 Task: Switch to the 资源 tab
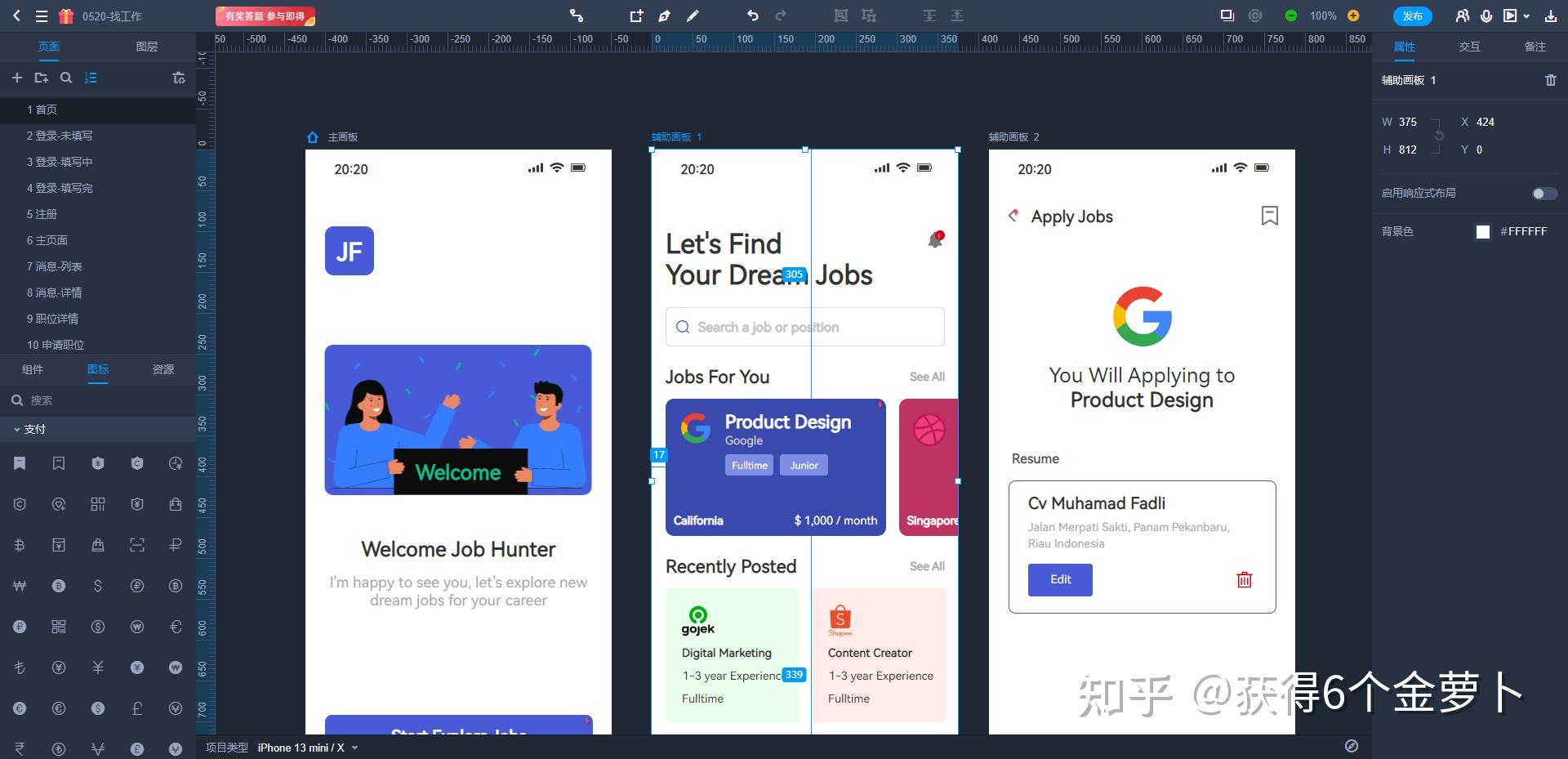coord(163,369)
